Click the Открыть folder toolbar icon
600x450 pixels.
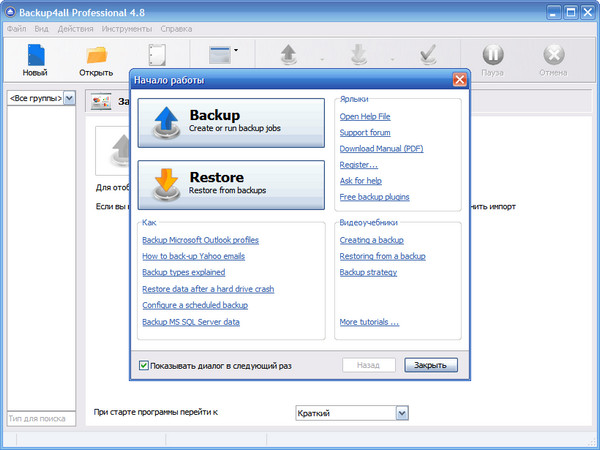96,55
